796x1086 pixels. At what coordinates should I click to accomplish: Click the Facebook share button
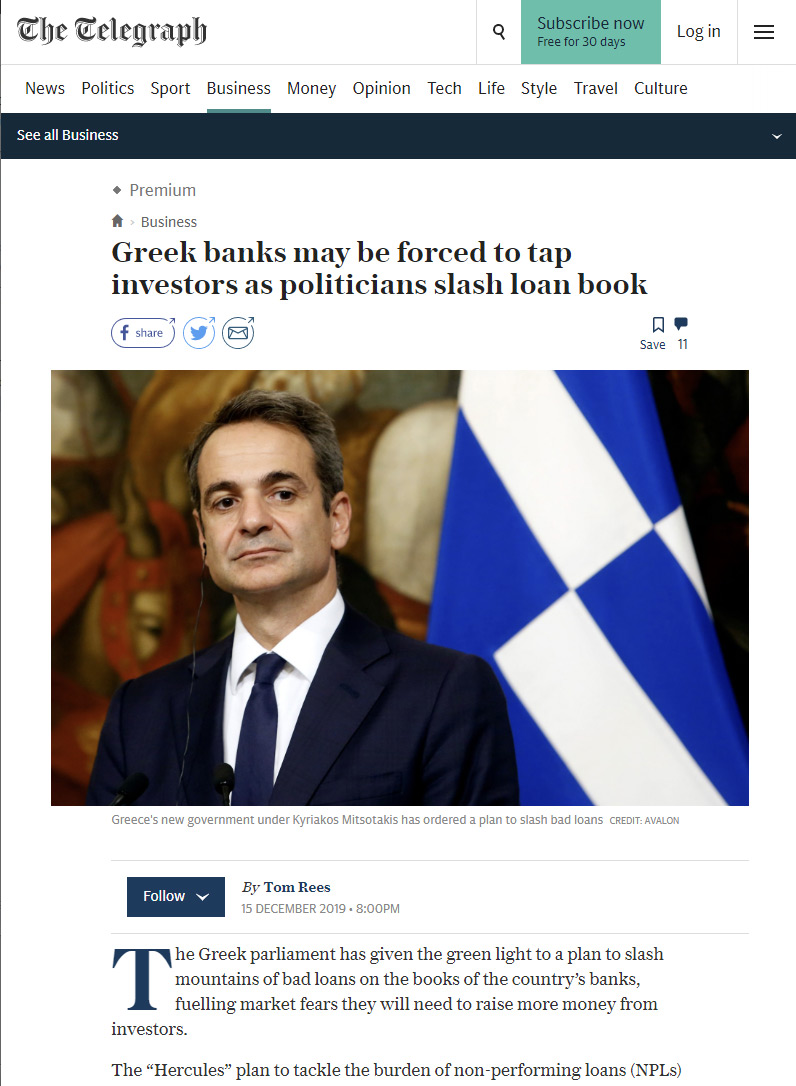[x=143, y=333]
